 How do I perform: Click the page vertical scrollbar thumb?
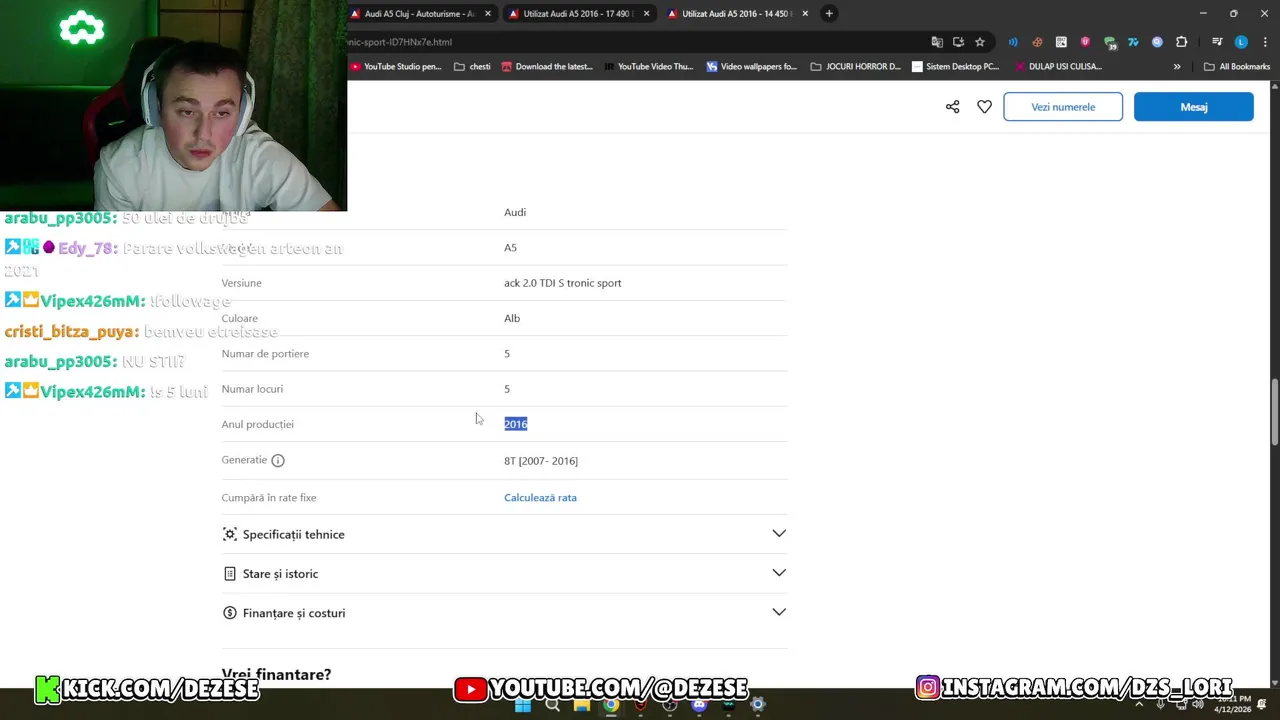1274,412
